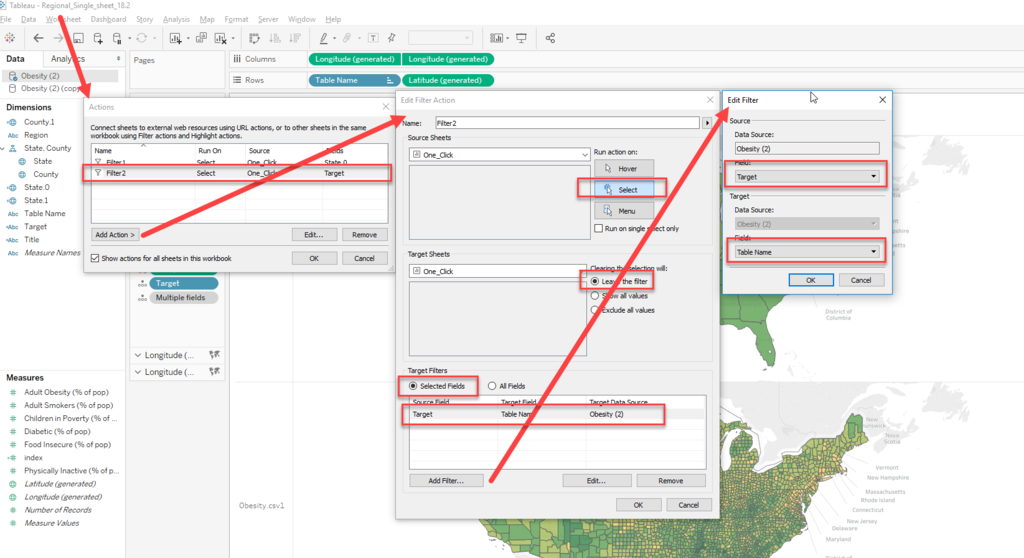The height and width of the screenshot is (558, 1024).
Task: Open the greyed Target Data Source dropdown
Action: [807, 223]
